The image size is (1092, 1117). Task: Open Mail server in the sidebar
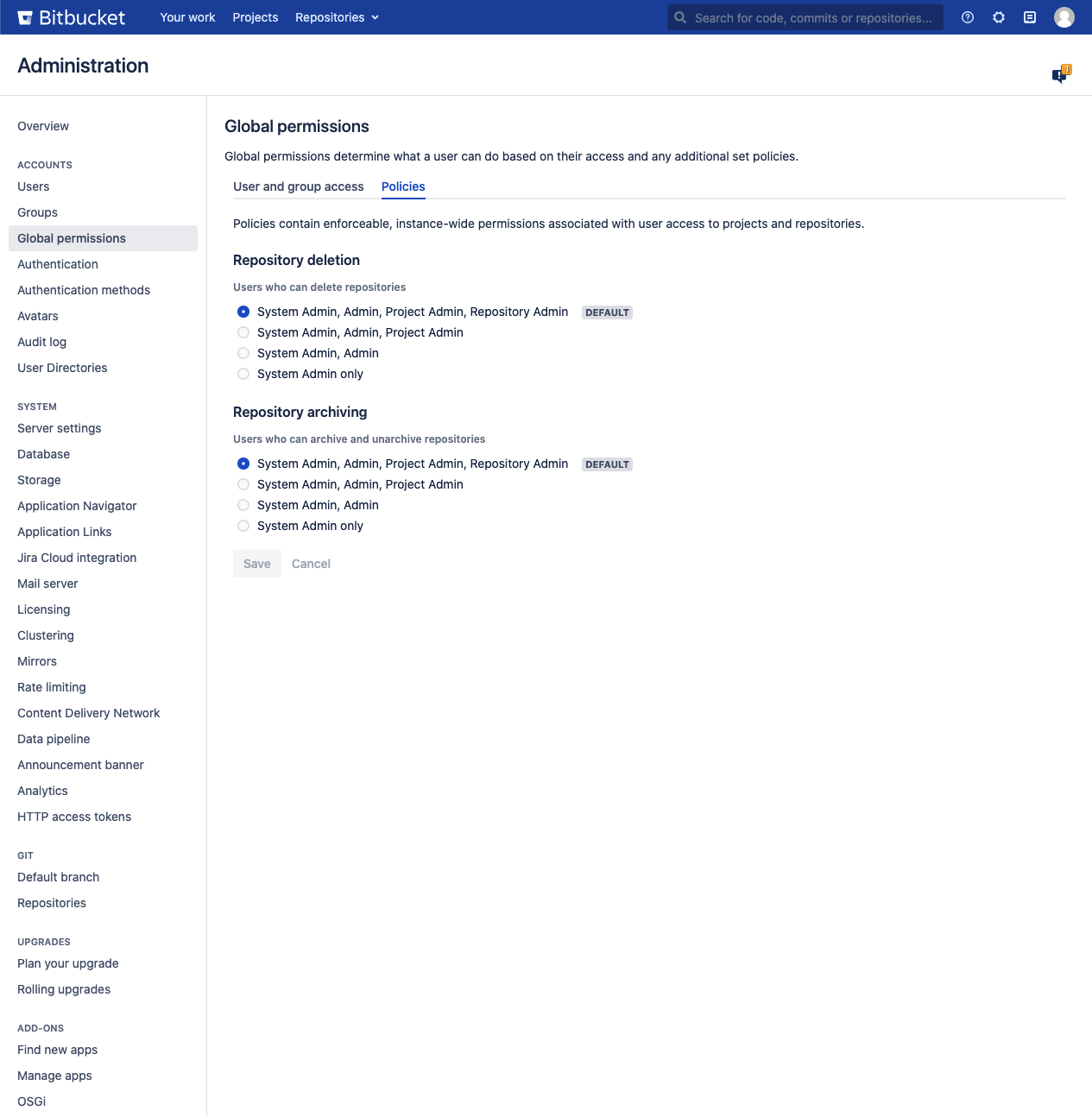click(47, 584)
